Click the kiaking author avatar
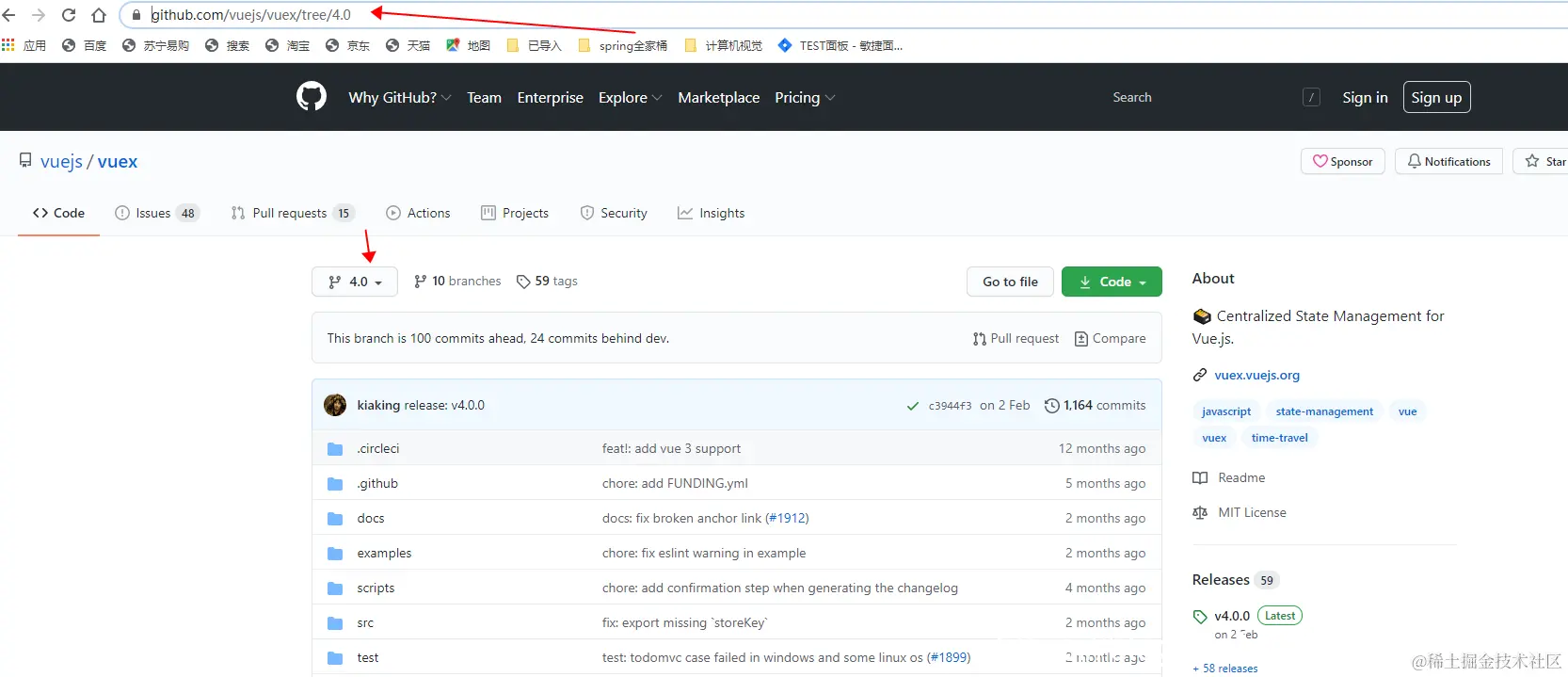Image resolution: width=1568 pixels, height=677 pixels. [335, 405]
